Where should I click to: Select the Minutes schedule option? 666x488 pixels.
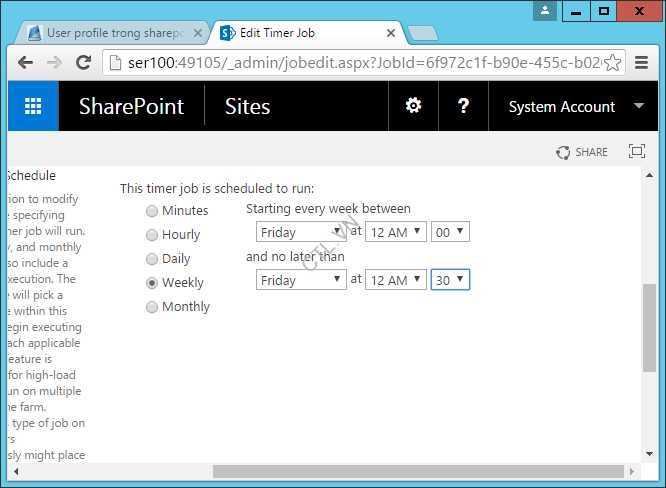pyautogui.click(x=152, y=211)
